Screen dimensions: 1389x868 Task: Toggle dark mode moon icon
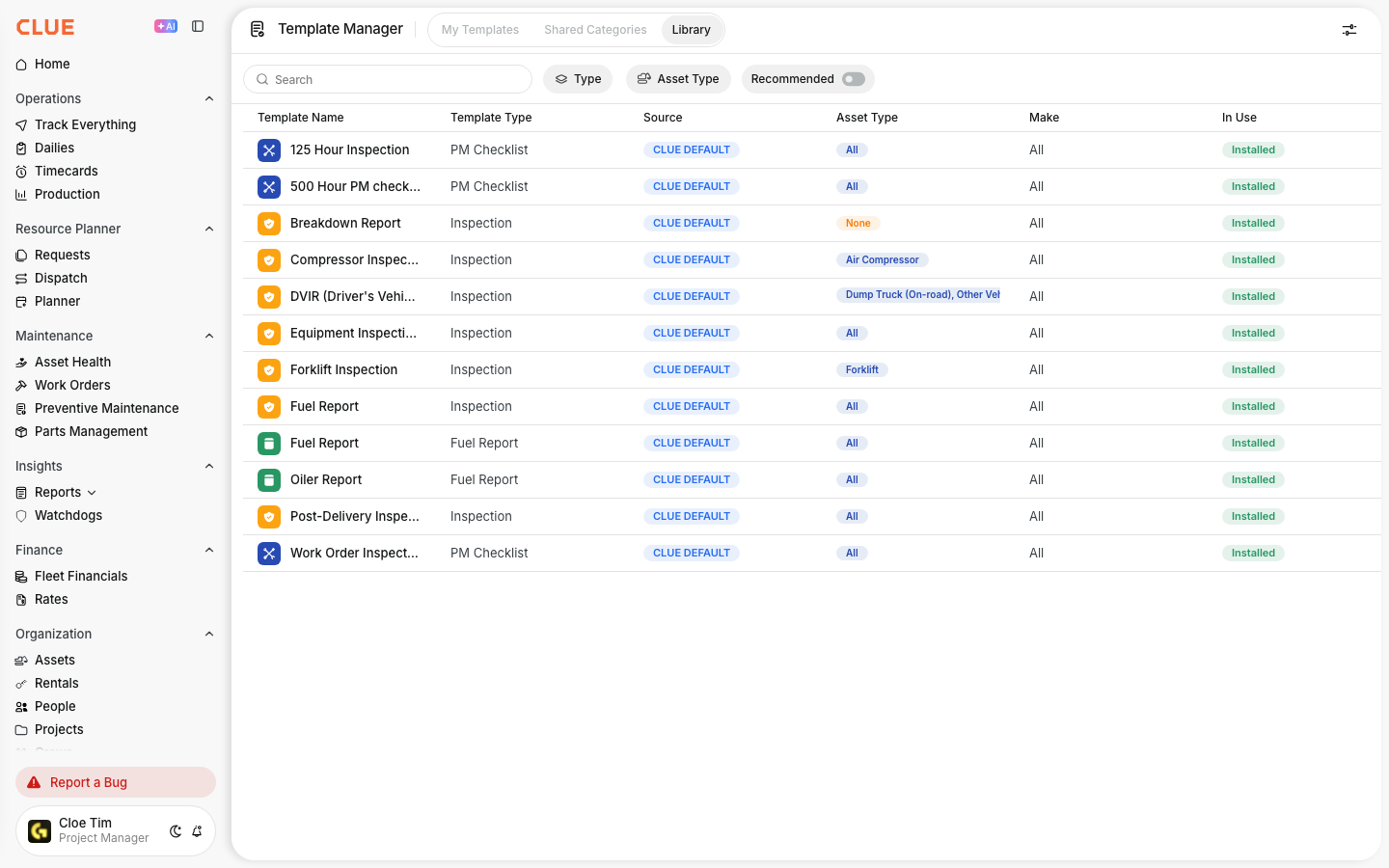176,831
